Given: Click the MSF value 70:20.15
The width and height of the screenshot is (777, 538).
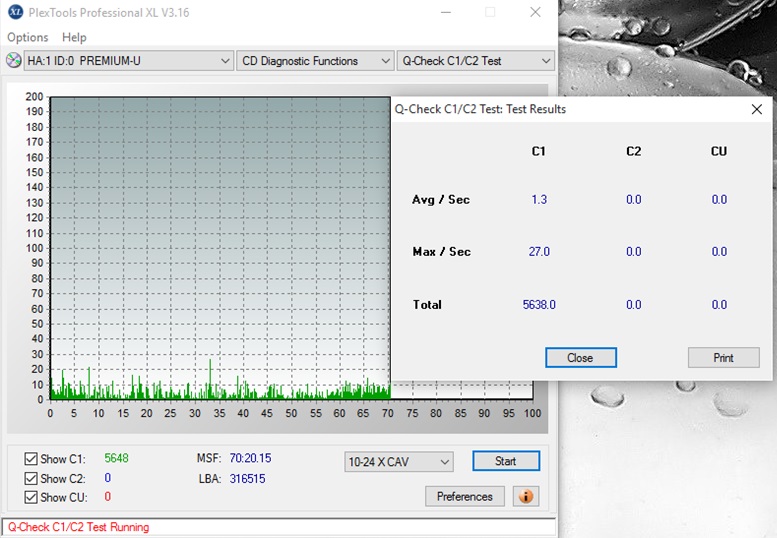Looking at the screenshot, I should pos(250,458).
